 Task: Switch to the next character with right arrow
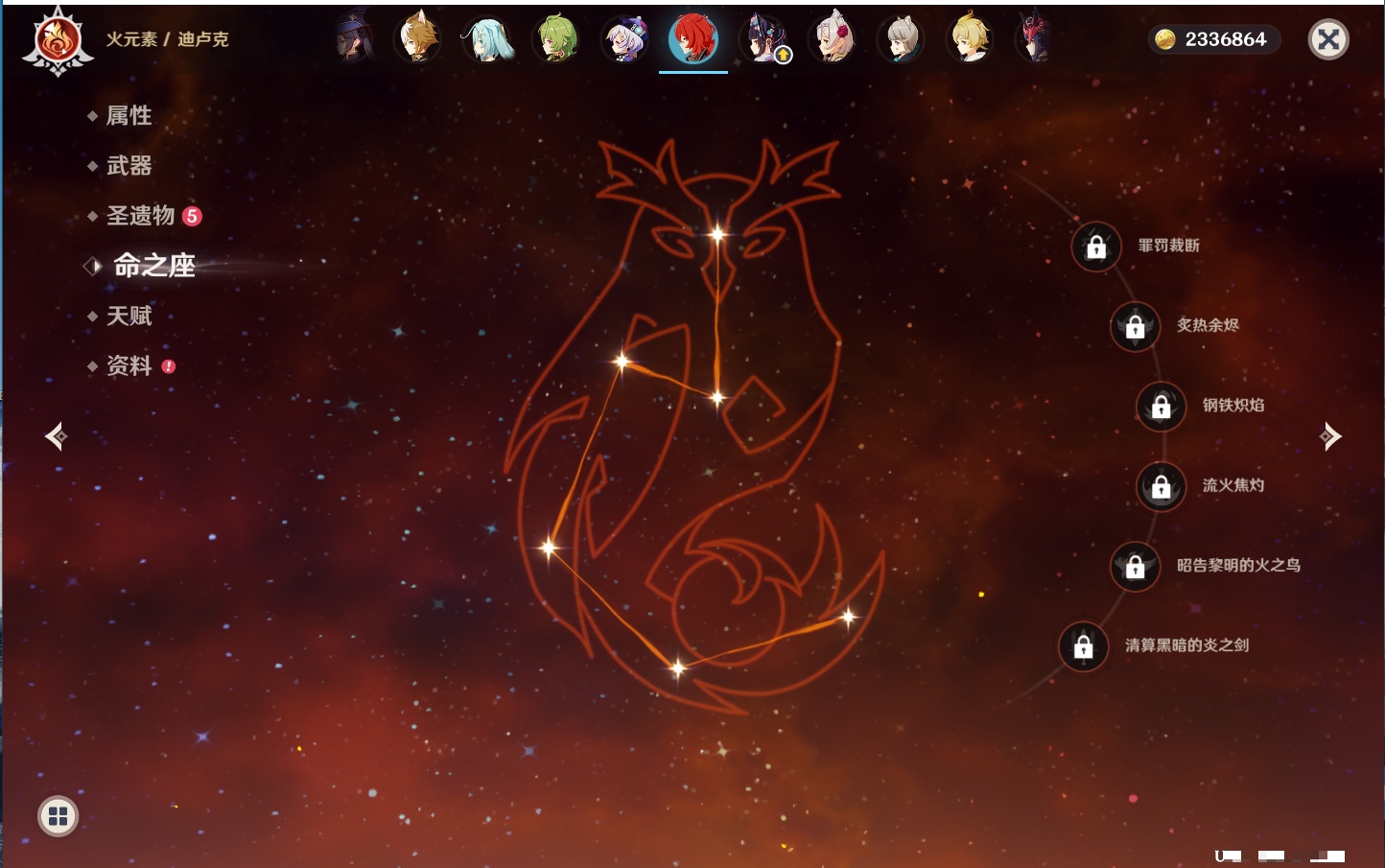[1330, 436]
